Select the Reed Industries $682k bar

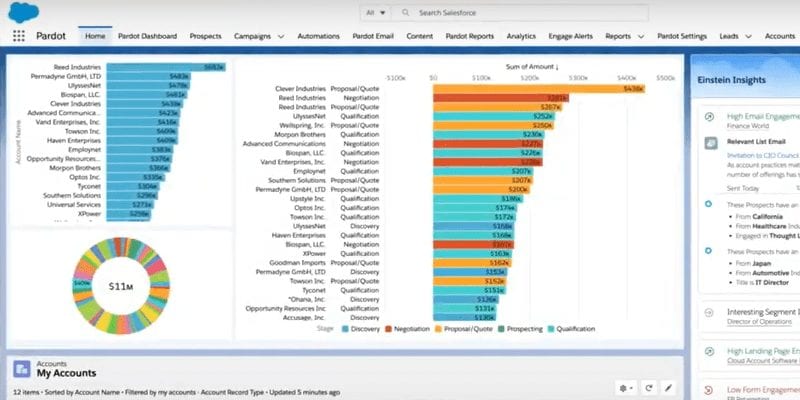166,67
